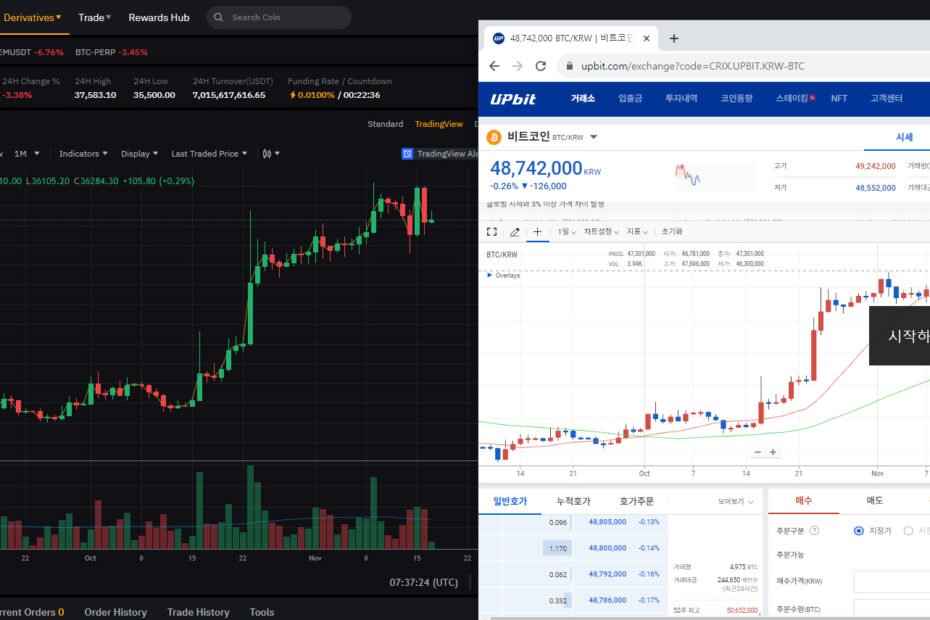The image size is (930, 620).
Task: Expand the Last Traded Price dropdown
Action: 209,154
